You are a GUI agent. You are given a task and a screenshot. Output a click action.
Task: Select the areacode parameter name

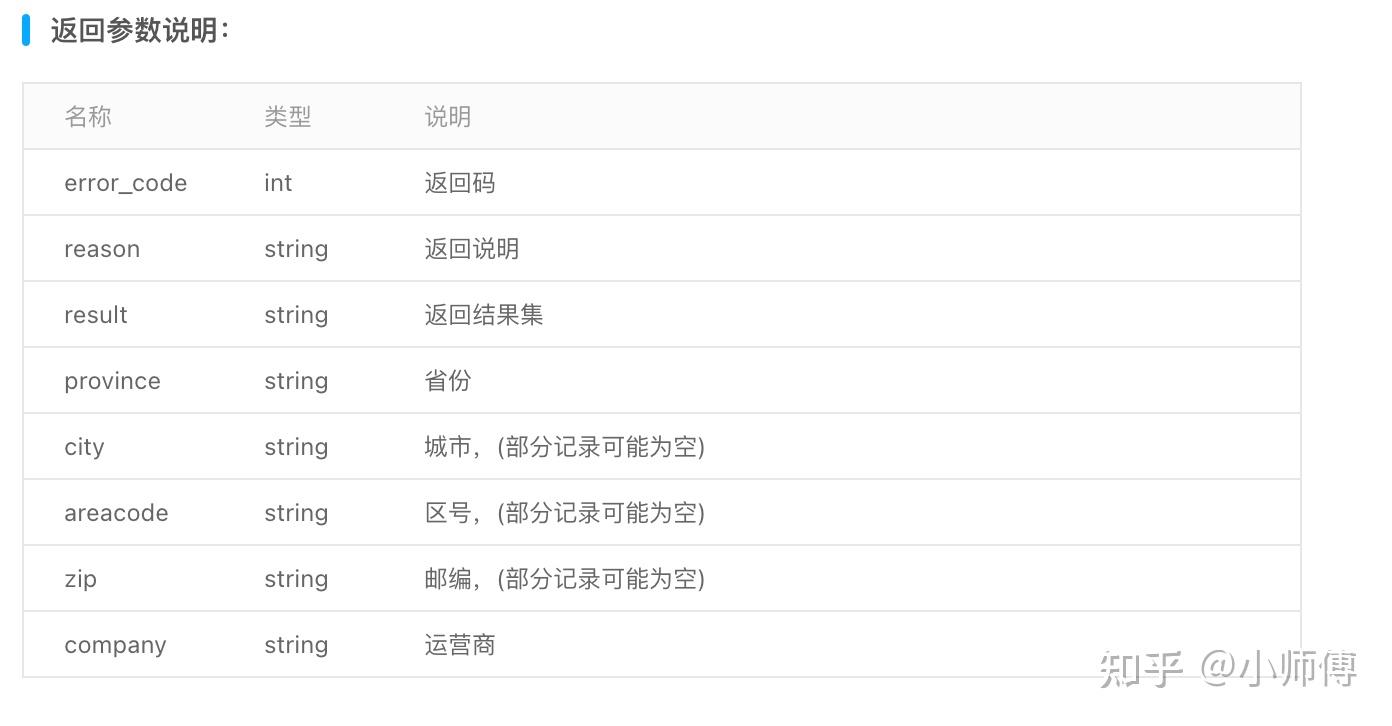coord(116,513)
